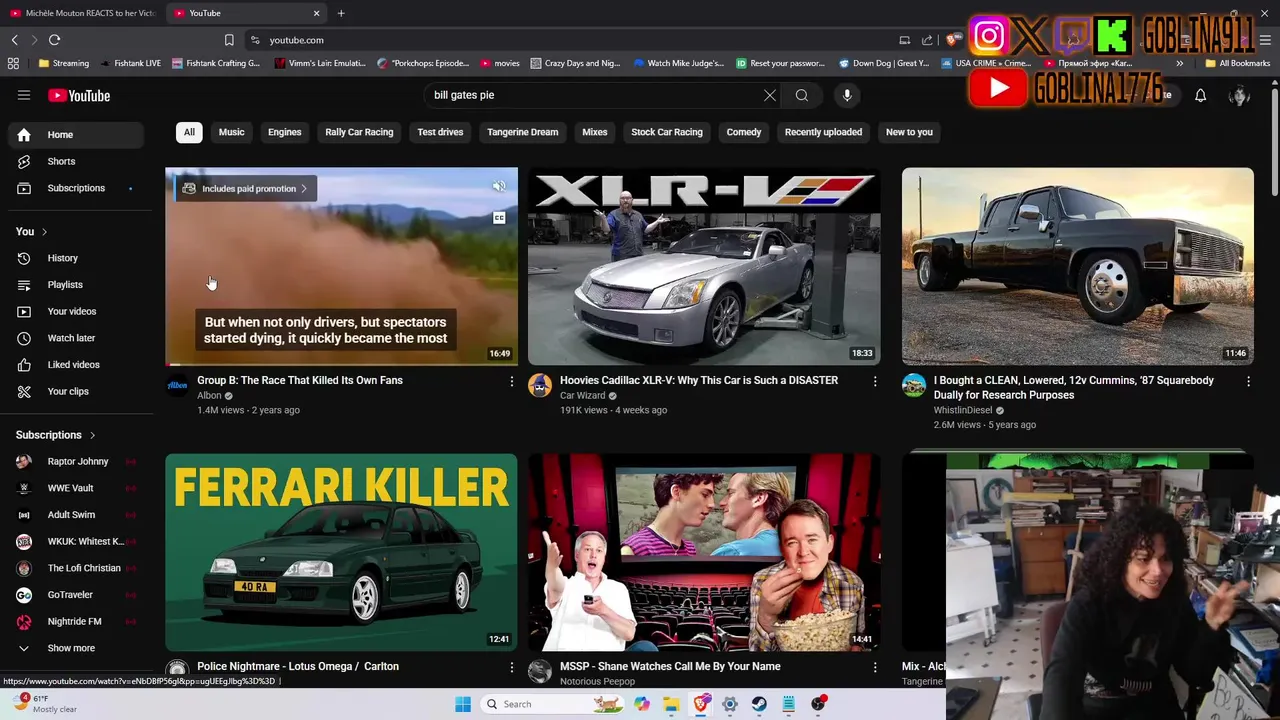Screen dimensions: 1280x720
Task: Open a new browser tab
Action: [x=341, y=13]
